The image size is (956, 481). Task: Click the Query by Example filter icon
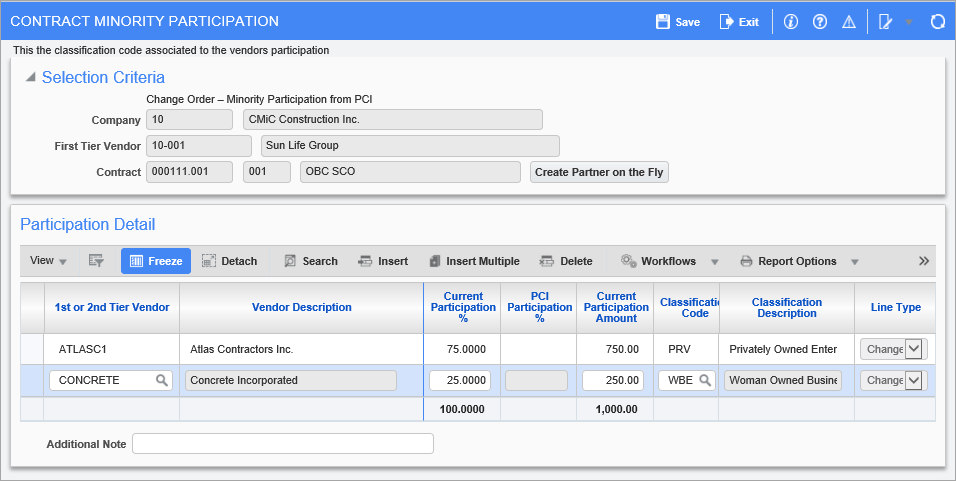click(x=96, y=261)
